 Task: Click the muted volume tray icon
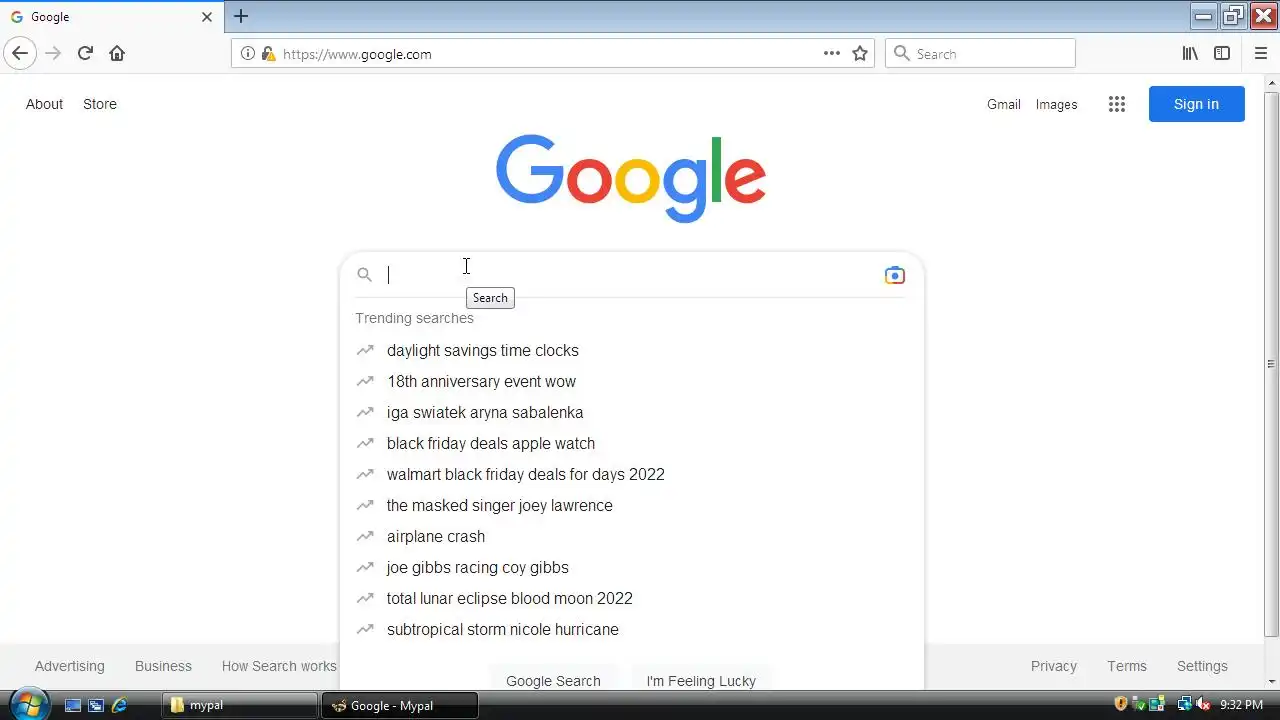point(1203,704)
